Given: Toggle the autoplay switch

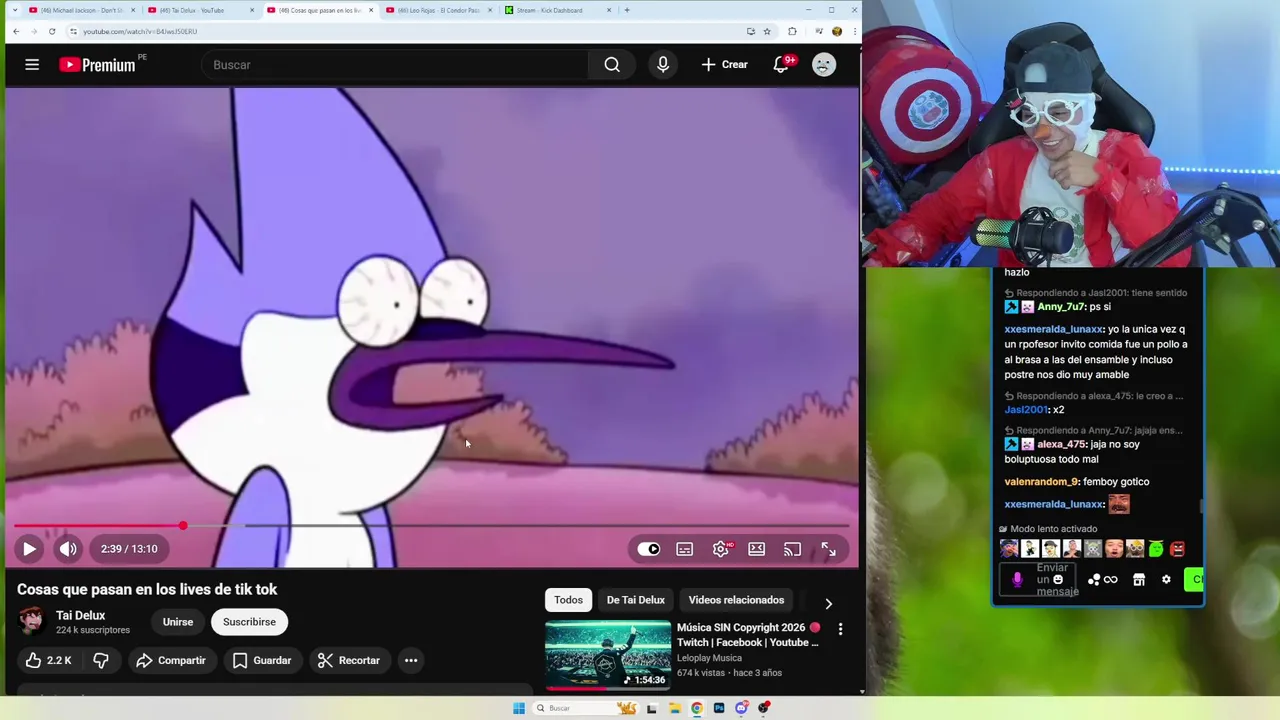Looking at the screenshot, I should pyautogui.click(x=649, y=549).
